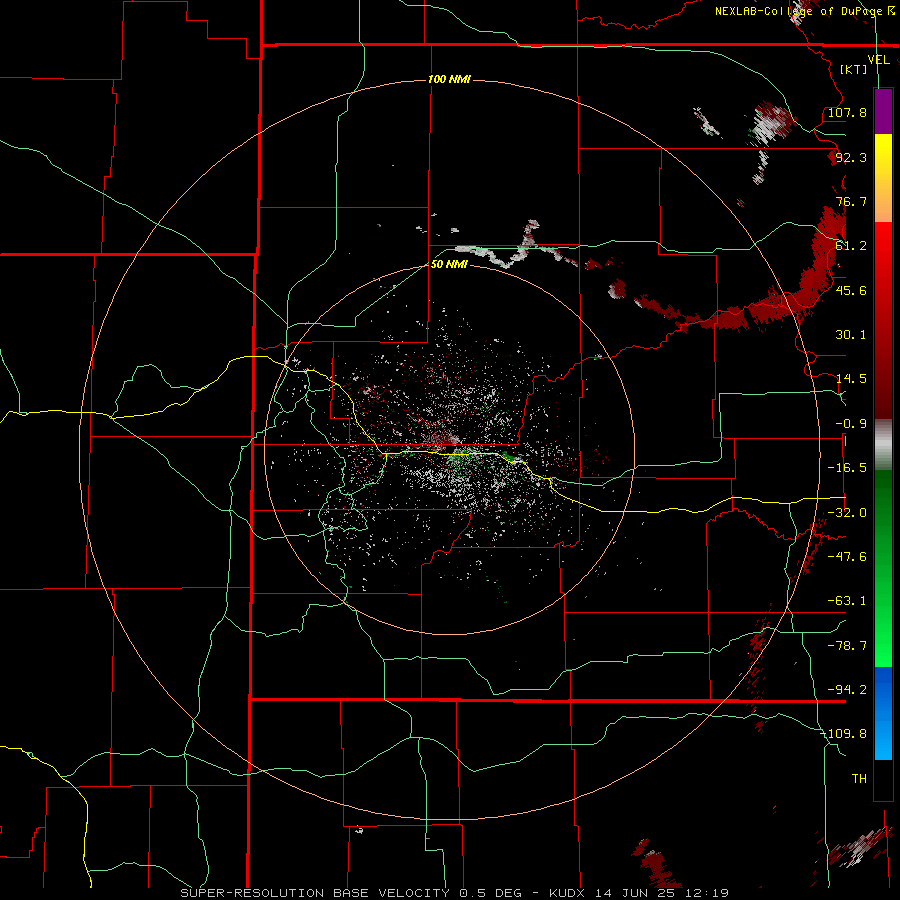Click the purple color segment of velocity scale
Viewport: 900px width, 900px height.
883,111
